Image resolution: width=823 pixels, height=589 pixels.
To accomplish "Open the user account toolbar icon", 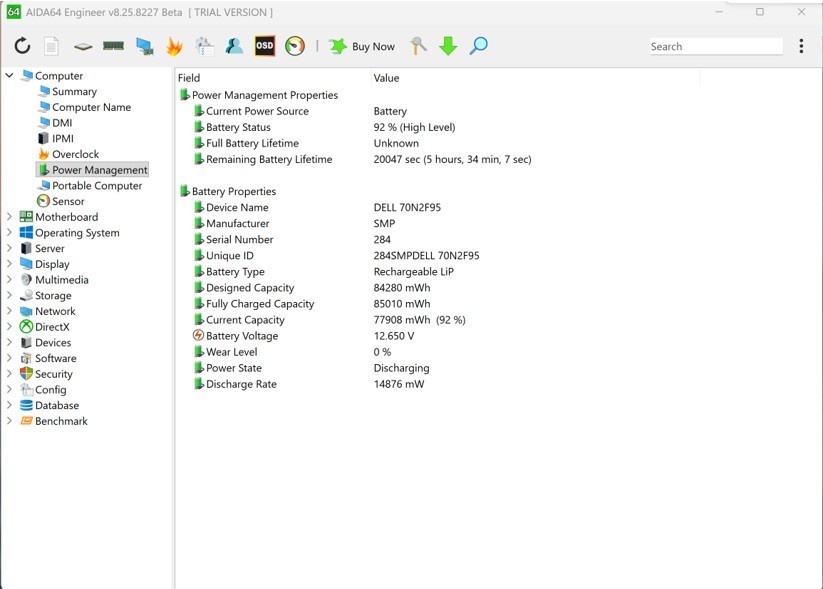I will 234,46.
